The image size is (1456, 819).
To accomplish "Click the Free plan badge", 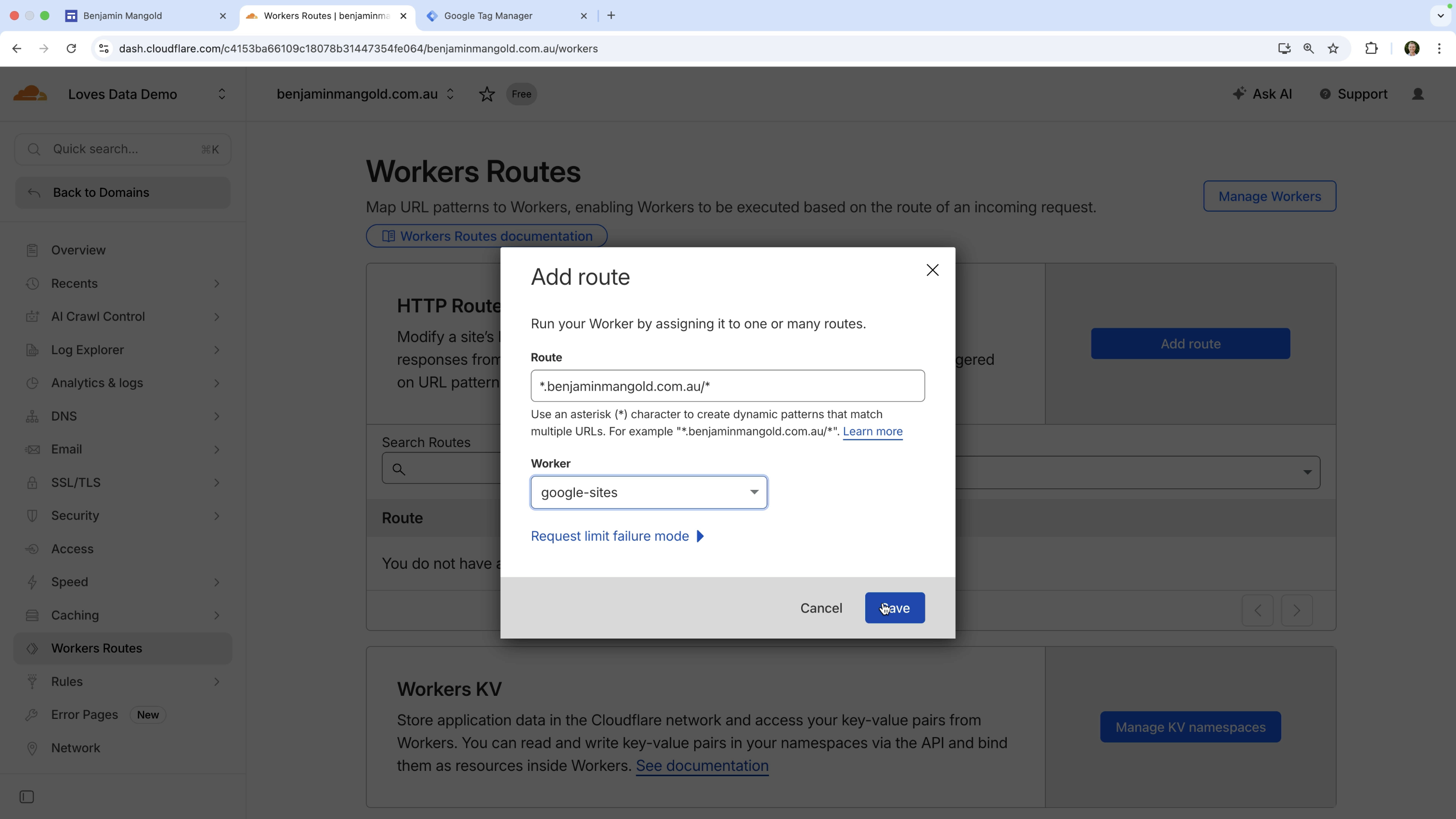I will point(521,94).
